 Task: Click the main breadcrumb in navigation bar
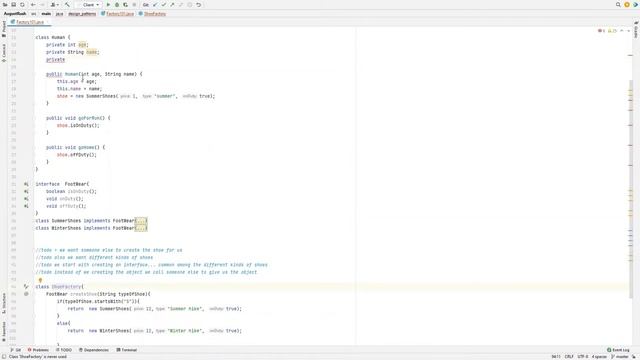point(46,13)
